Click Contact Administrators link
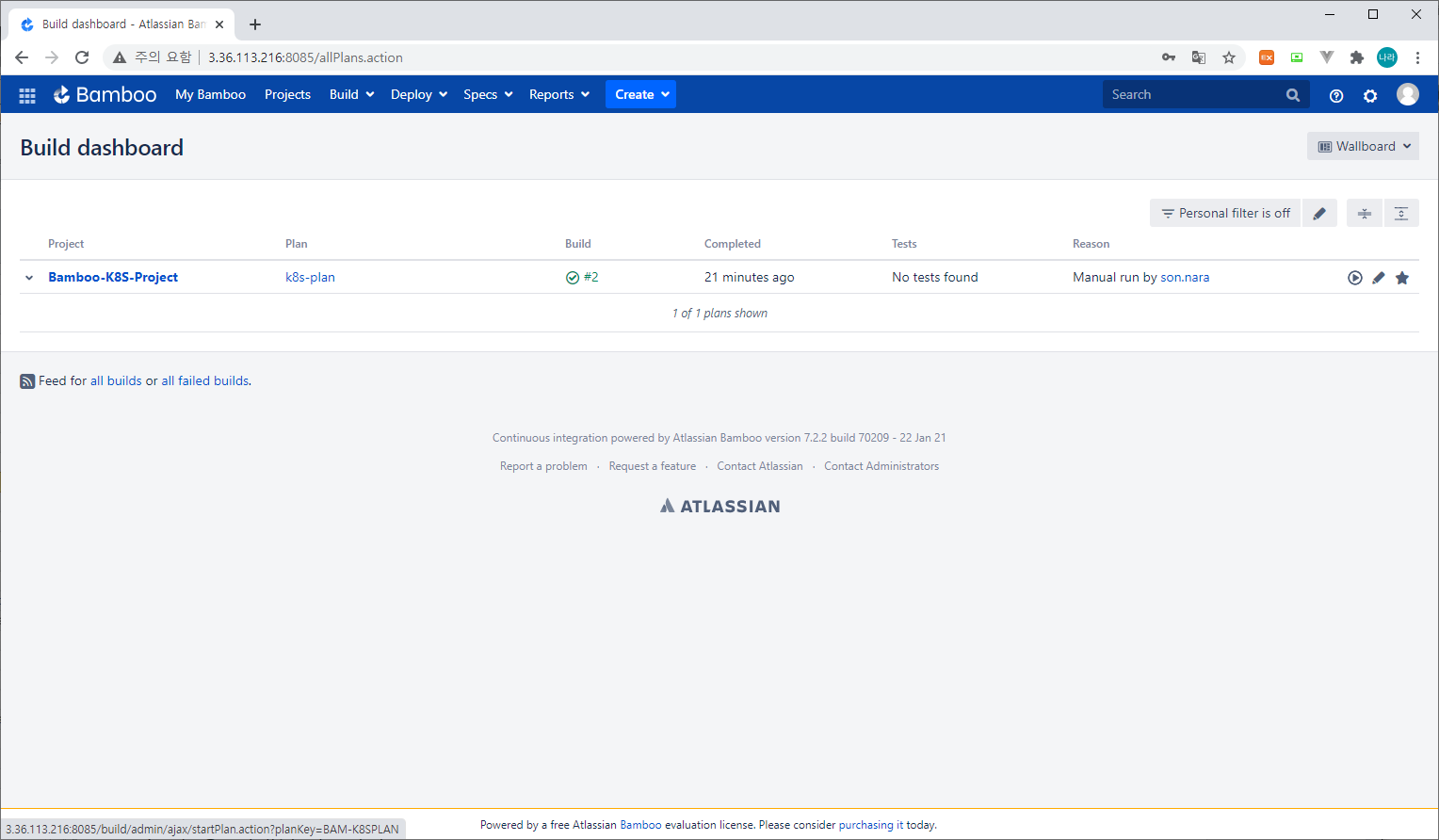This screenshot has height=840, width=1439. (x=881, y=467)
